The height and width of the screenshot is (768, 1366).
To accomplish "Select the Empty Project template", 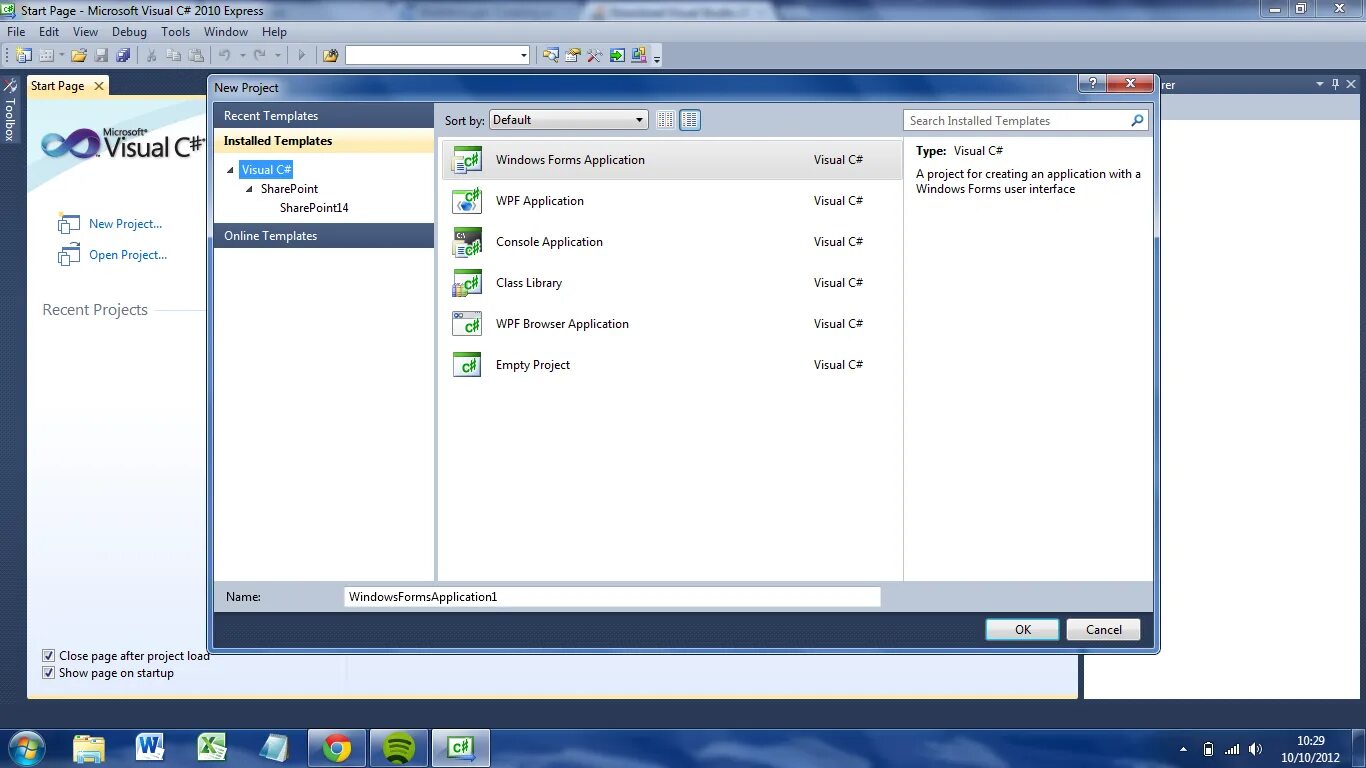I will tap(671, 365).
